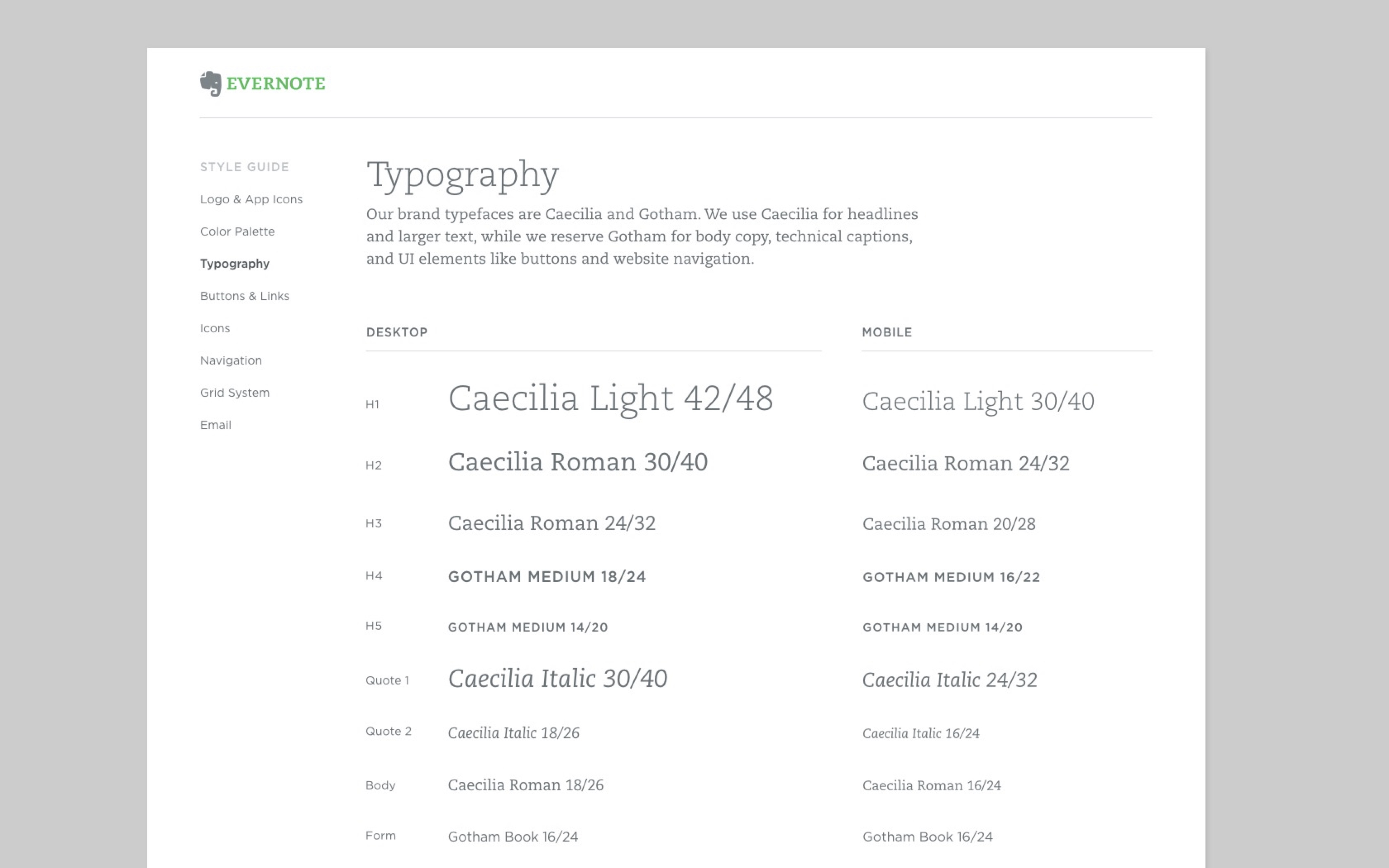
Task: Select Typography in the style guide sidebar
Action: point(235,264)
